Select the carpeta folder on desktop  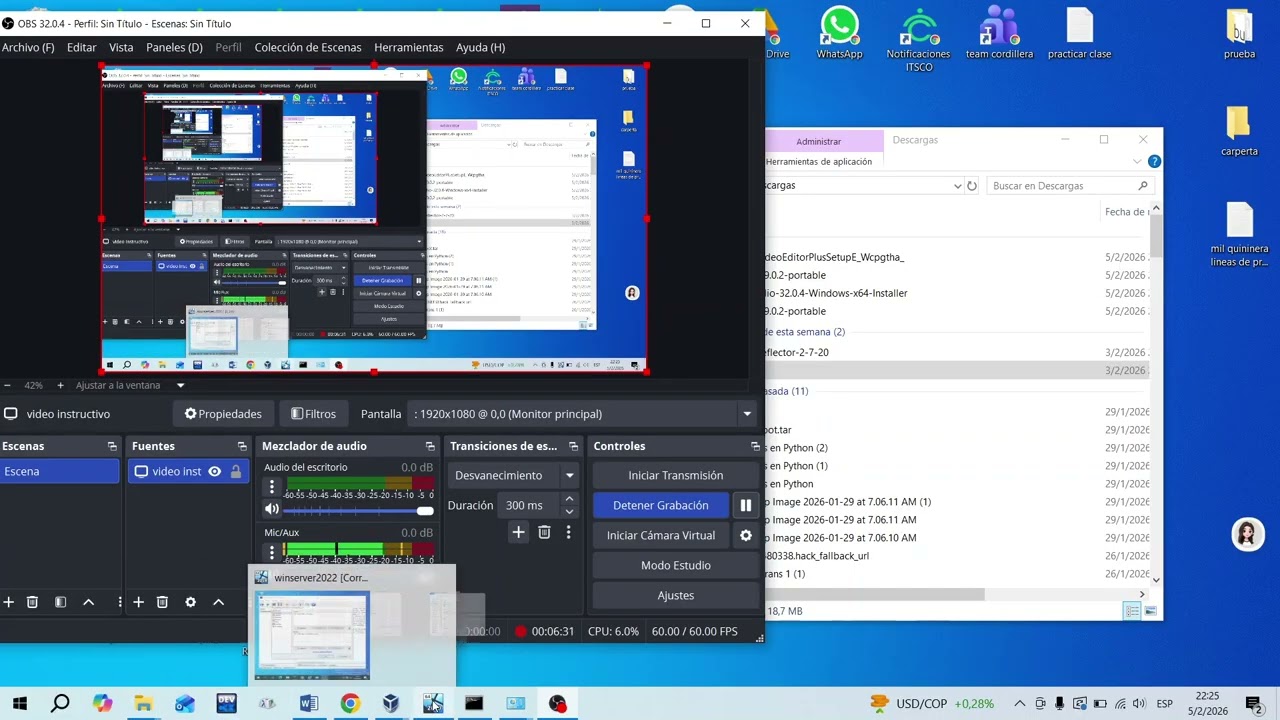tap(1239, 130)
